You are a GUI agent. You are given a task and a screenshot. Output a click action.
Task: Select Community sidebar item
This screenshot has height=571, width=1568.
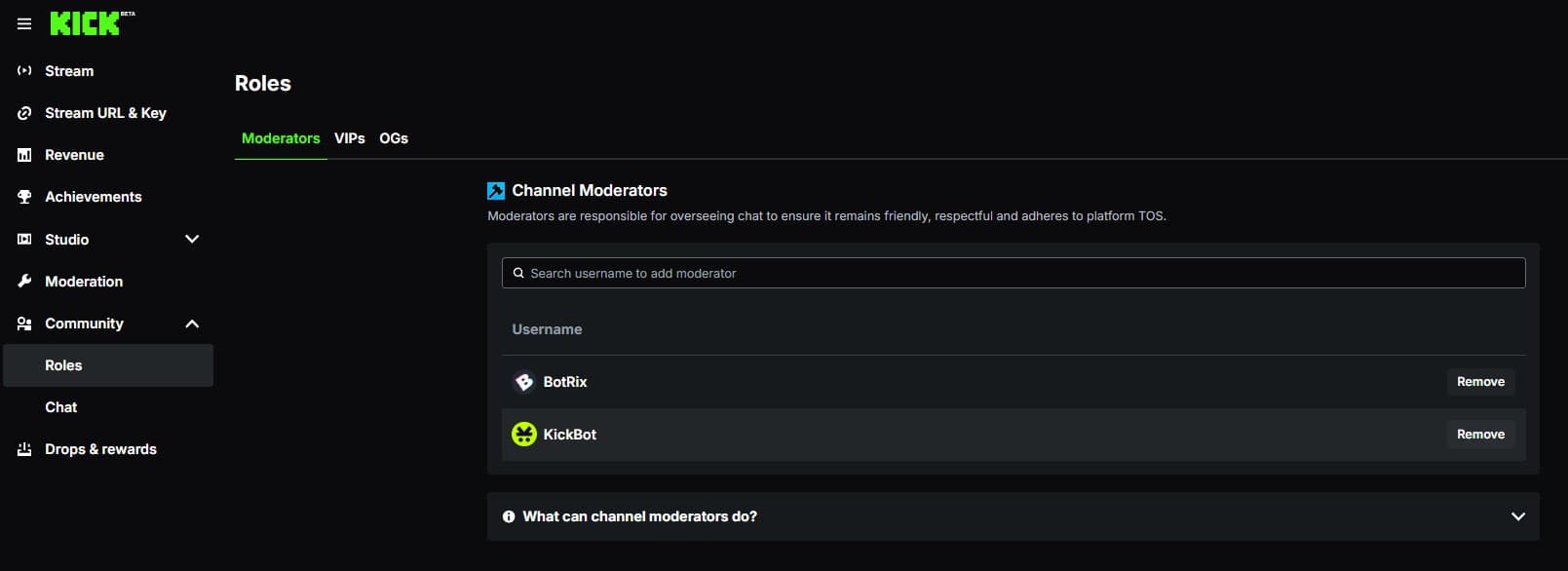pyautogui.click(x=108, y=324)
